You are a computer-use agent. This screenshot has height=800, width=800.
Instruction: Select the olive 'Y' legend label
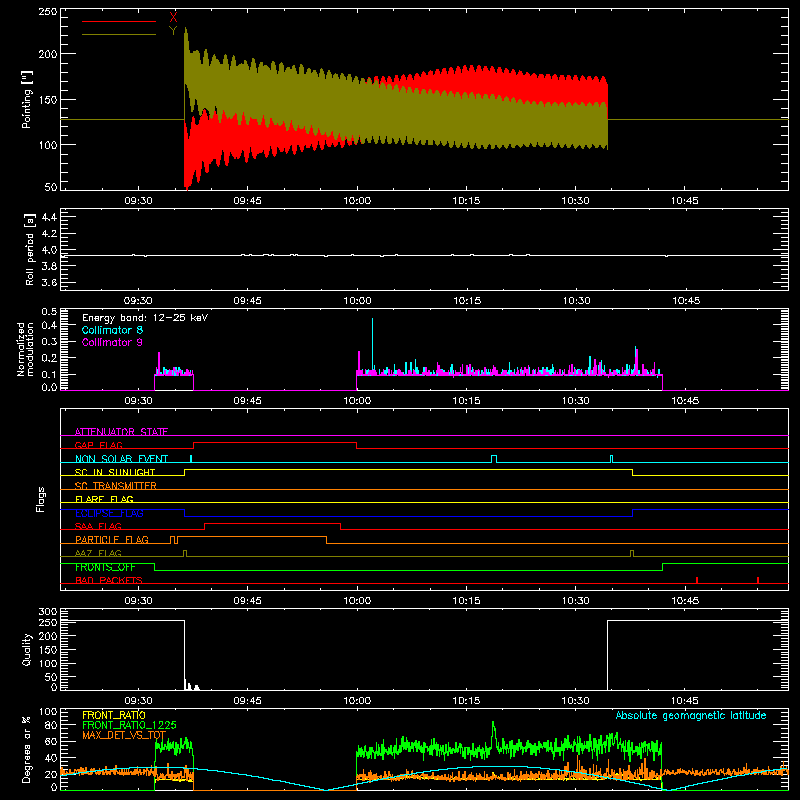(x=173, y=31)
